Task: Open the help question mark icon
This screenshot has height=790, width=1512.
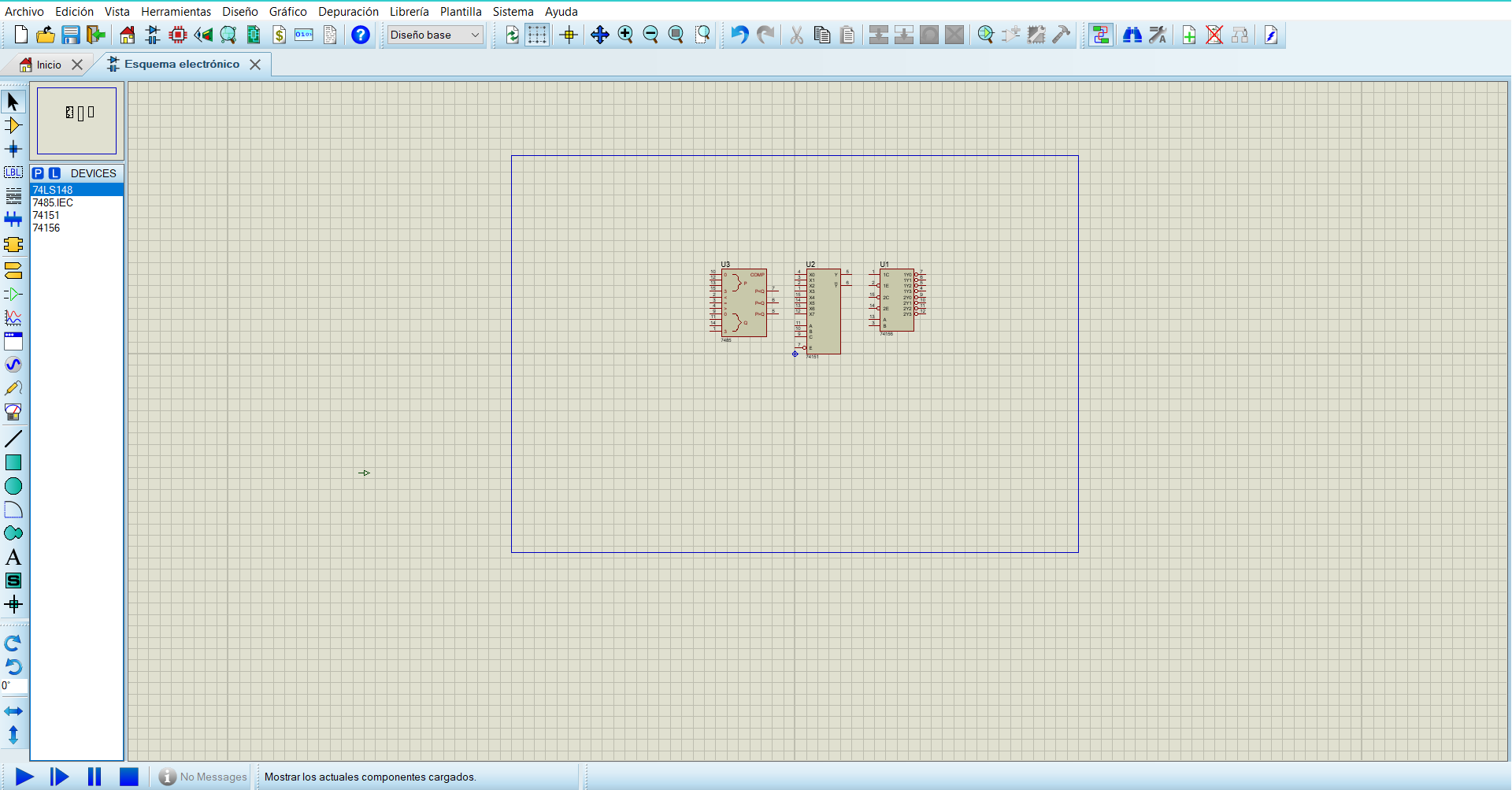Action: [x=361, y=35]
